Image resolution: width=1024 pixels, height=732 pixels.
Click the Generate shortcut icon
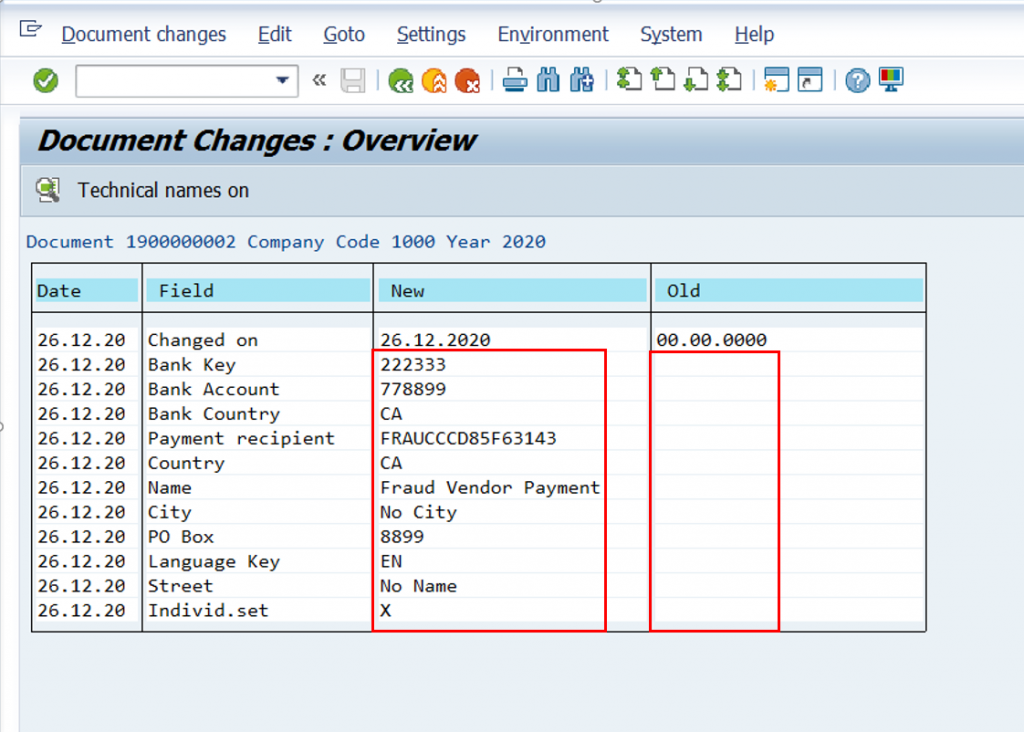(x=810, y=80)
